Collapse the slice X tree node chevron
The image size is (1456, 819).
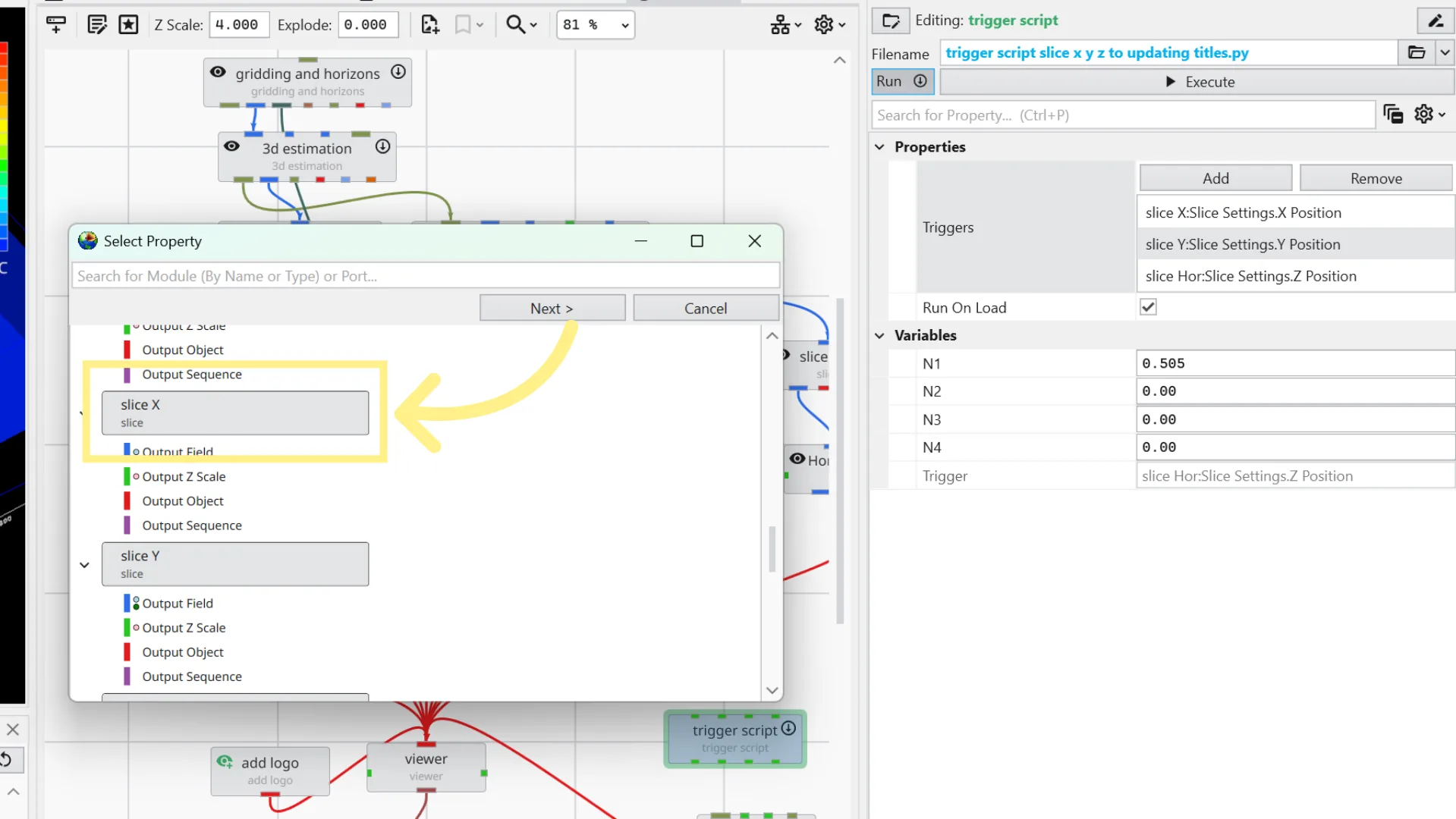tap(82, 414)
